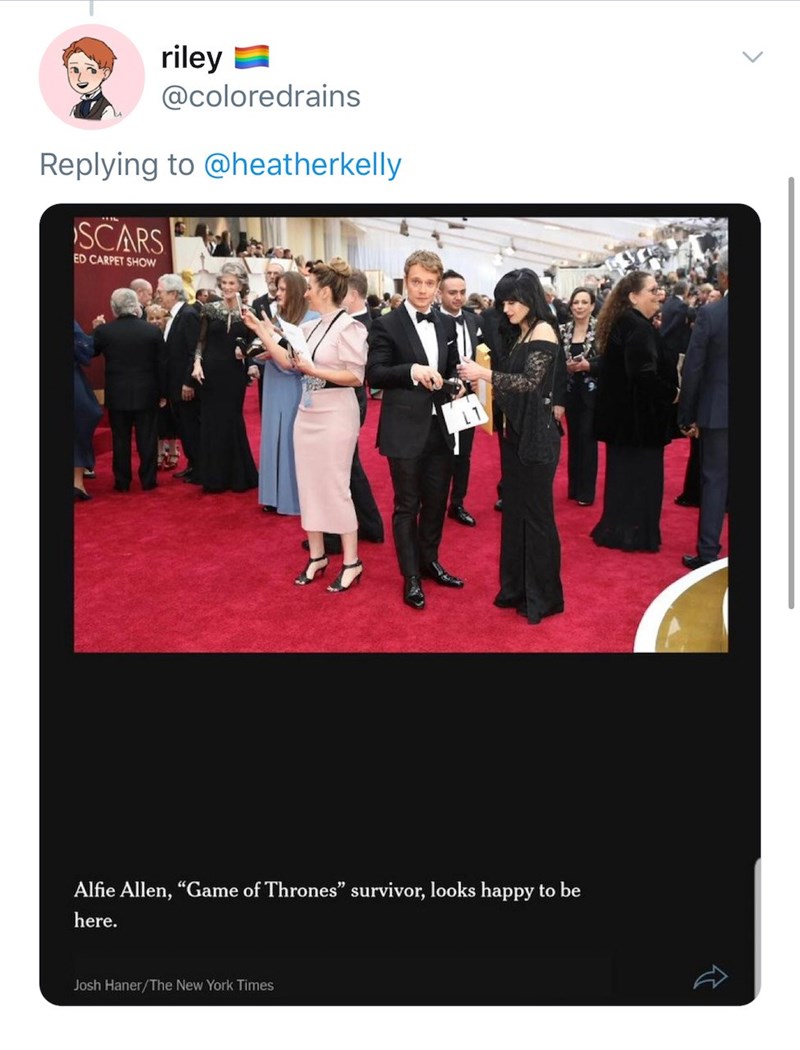800x1050 pixels.
Task: Click the share arrow on the photo card
Action: [710, 976]
